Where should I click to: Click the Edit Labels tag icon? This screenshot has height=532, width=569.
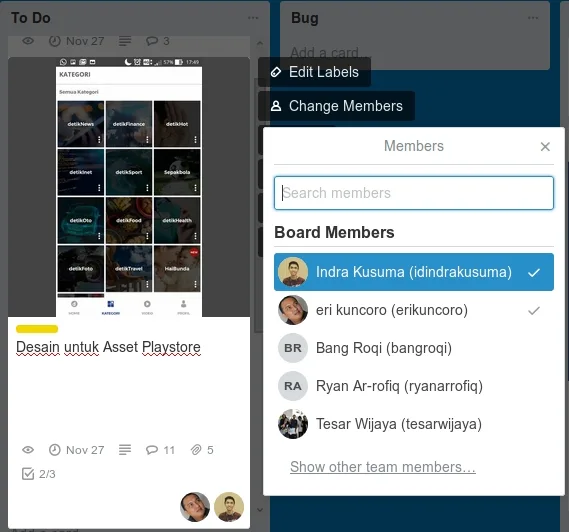pos(276,72)
